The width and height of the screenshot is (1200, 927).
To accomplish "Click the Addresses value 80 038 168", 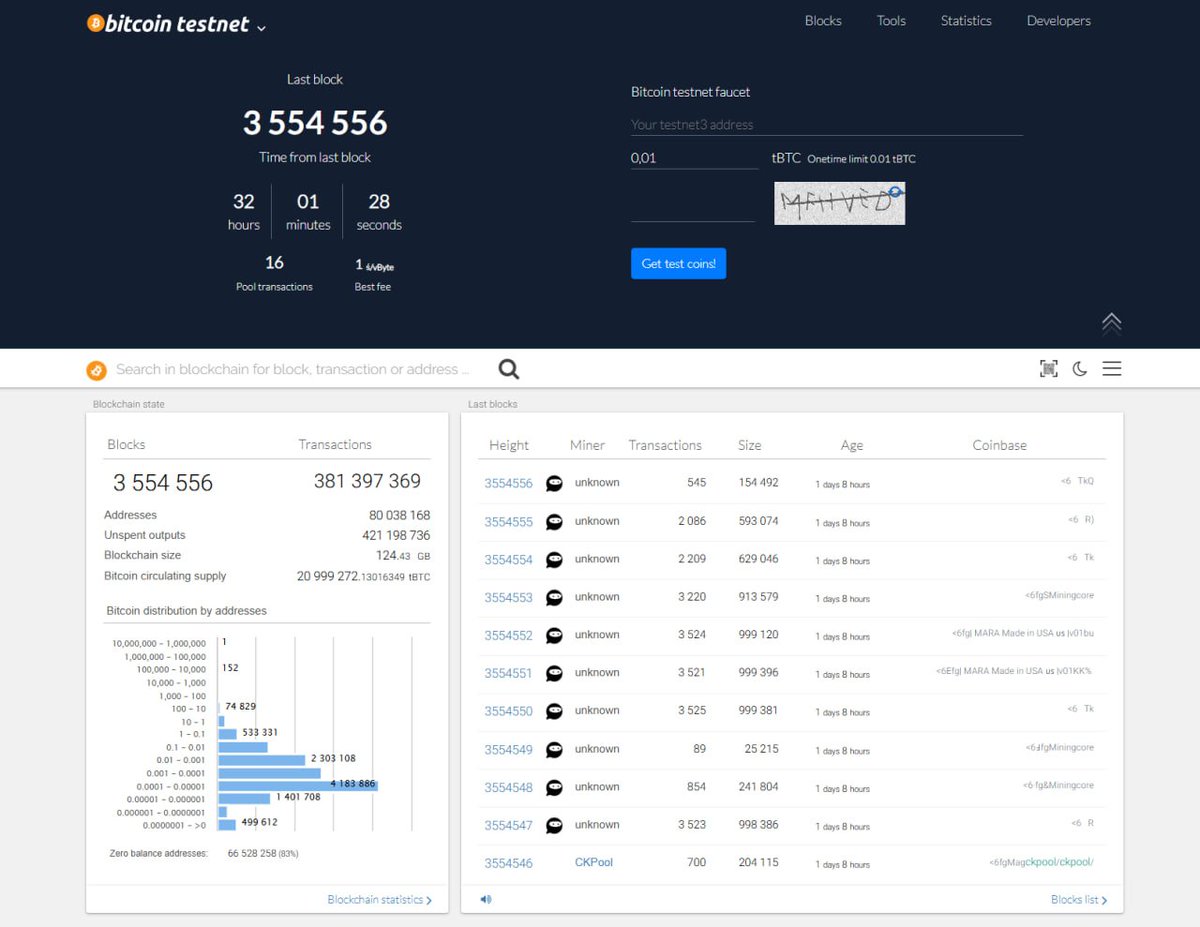I will point(399,515).
